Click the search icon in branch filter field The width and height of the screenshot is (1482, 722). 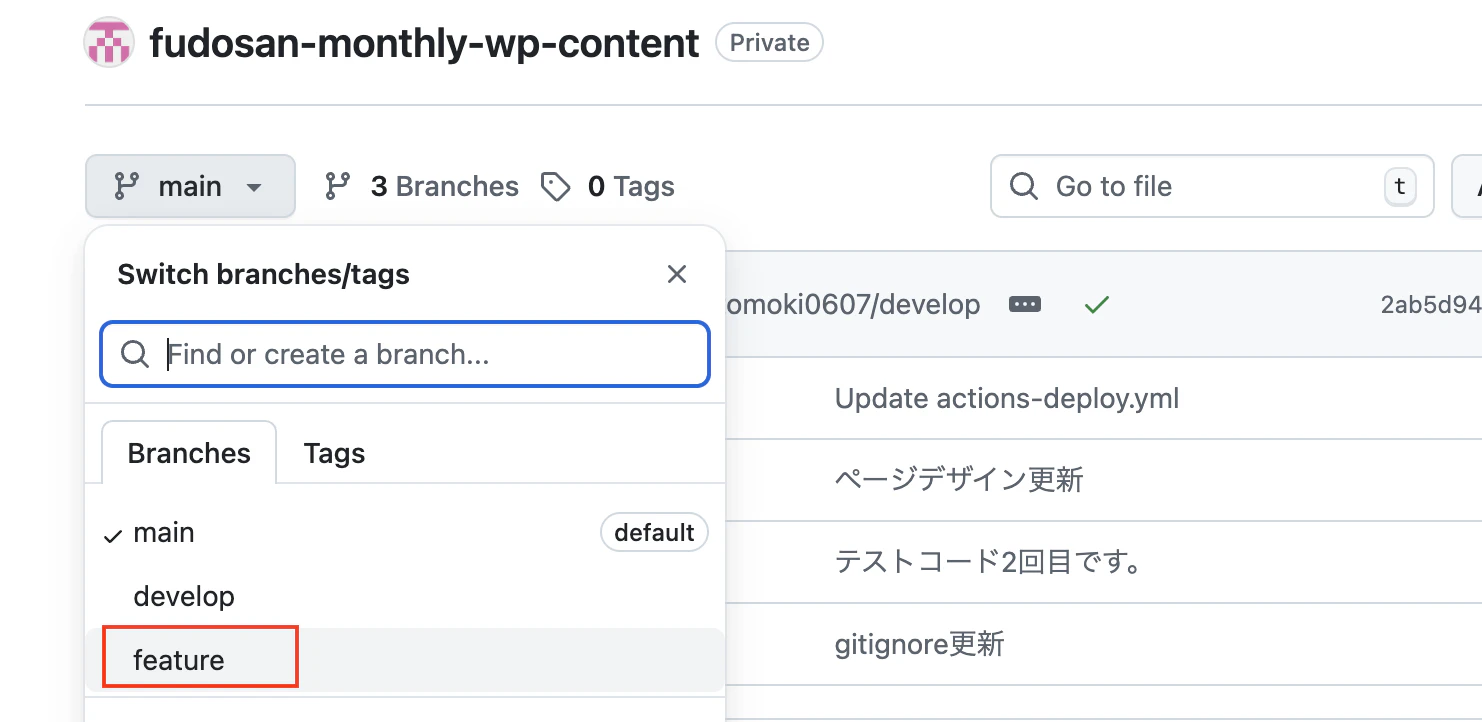coord(135,354)
